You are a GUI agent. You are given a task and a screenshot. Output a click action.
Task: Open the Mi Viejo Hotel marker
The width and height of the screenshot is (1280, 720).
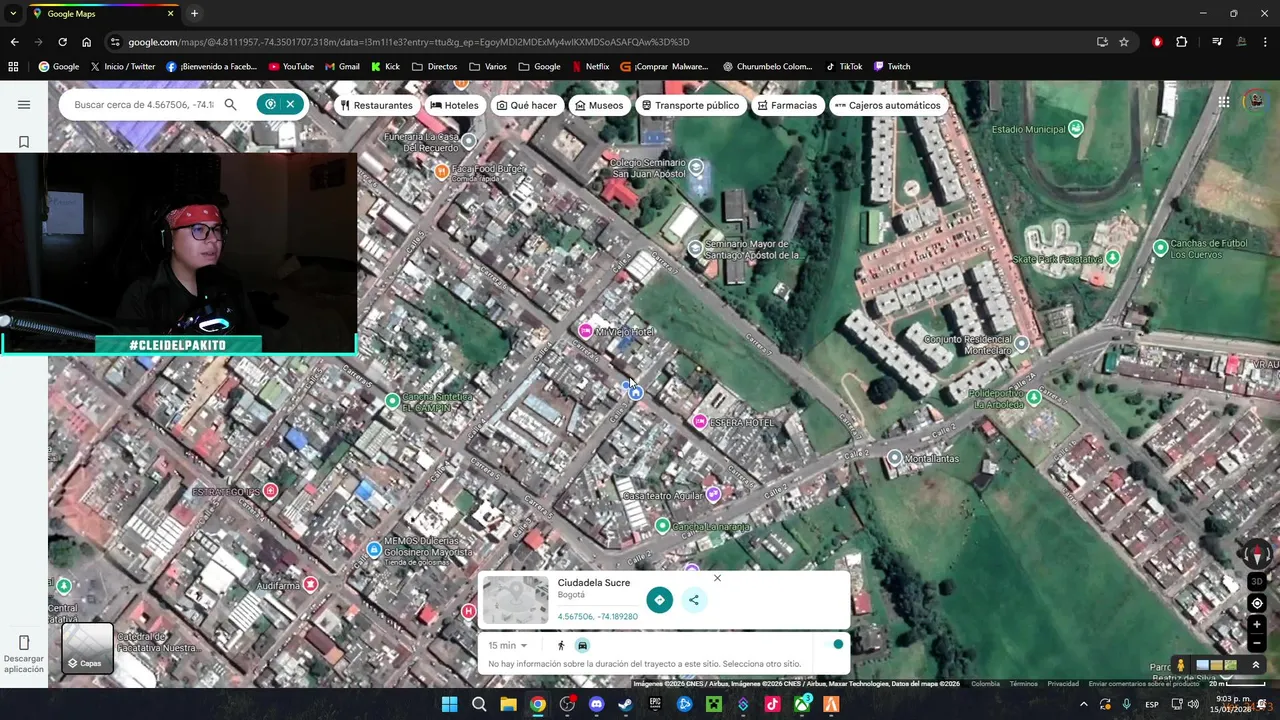point(586,331)
